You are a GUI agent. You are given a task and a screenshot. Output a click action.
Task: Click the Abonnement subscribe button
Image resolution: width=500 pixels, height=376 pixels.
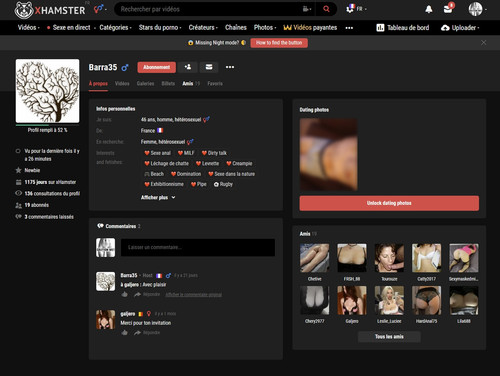click(156, 67)
